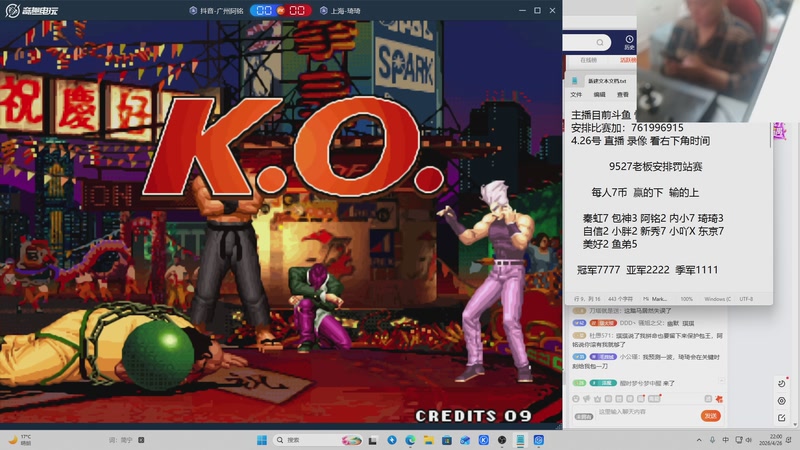Open the night-mode moon icon in the right sidebar

click(x=782, y=383)
